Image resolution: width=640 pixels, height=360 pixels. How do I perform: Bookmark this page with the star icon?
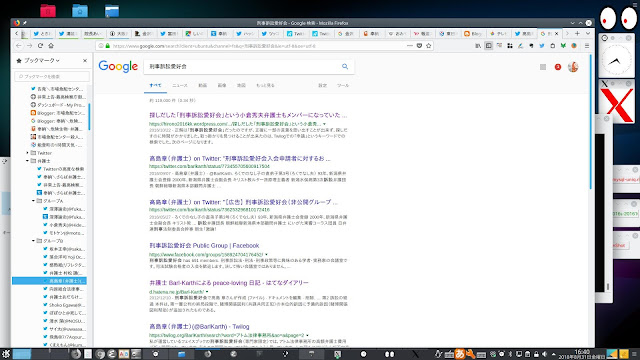(429, 46)
